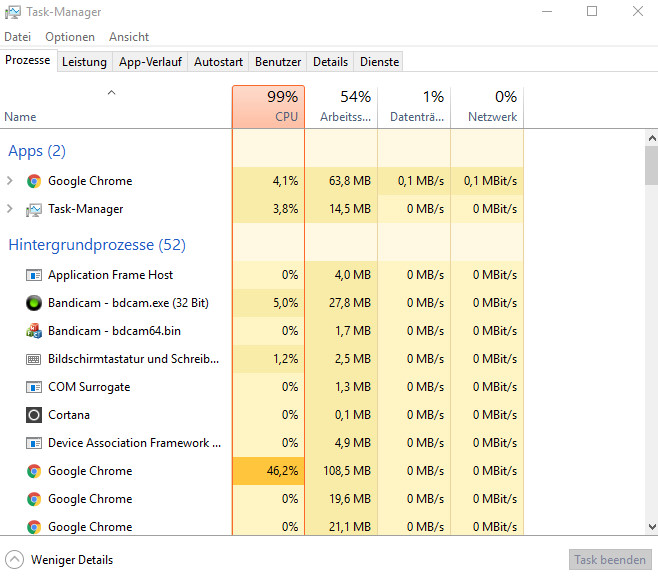Click the Google Chrome app icon under Apps
Screen dimensions: 658x582
click(34, 181)
